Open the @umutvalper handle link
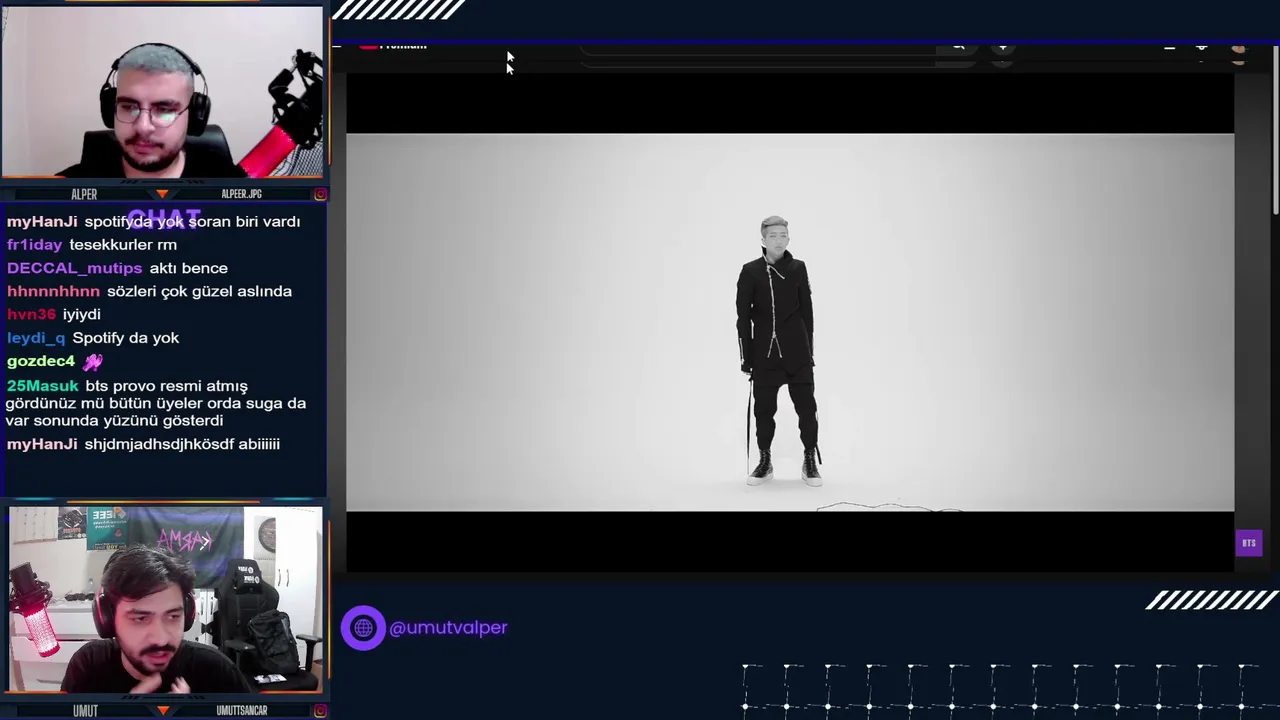This screenshot has height=720, width=1280. pyautogui.click(x=448, y=628)
